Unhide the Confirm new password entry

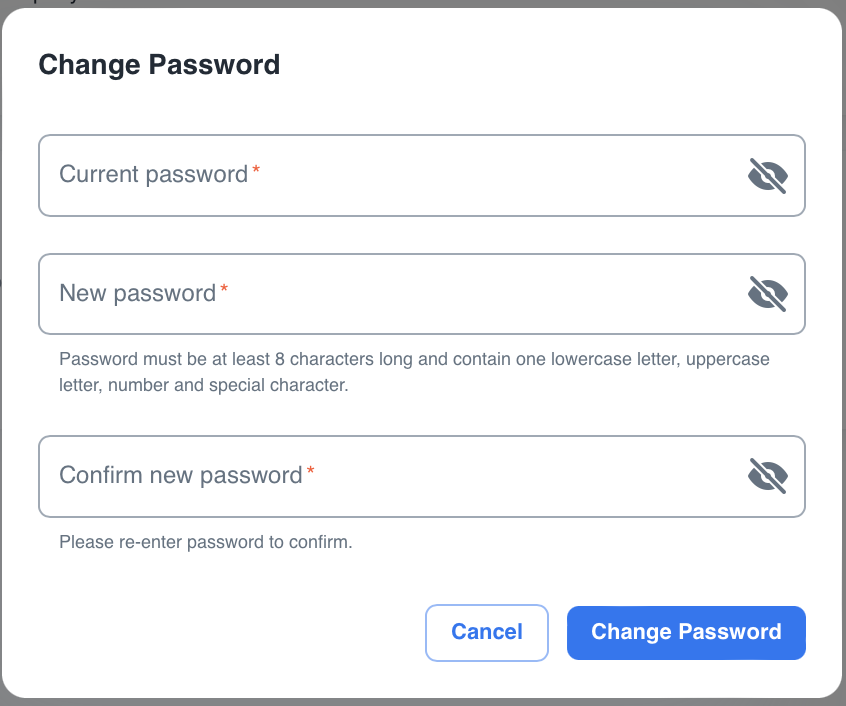[x=768, y=476]
